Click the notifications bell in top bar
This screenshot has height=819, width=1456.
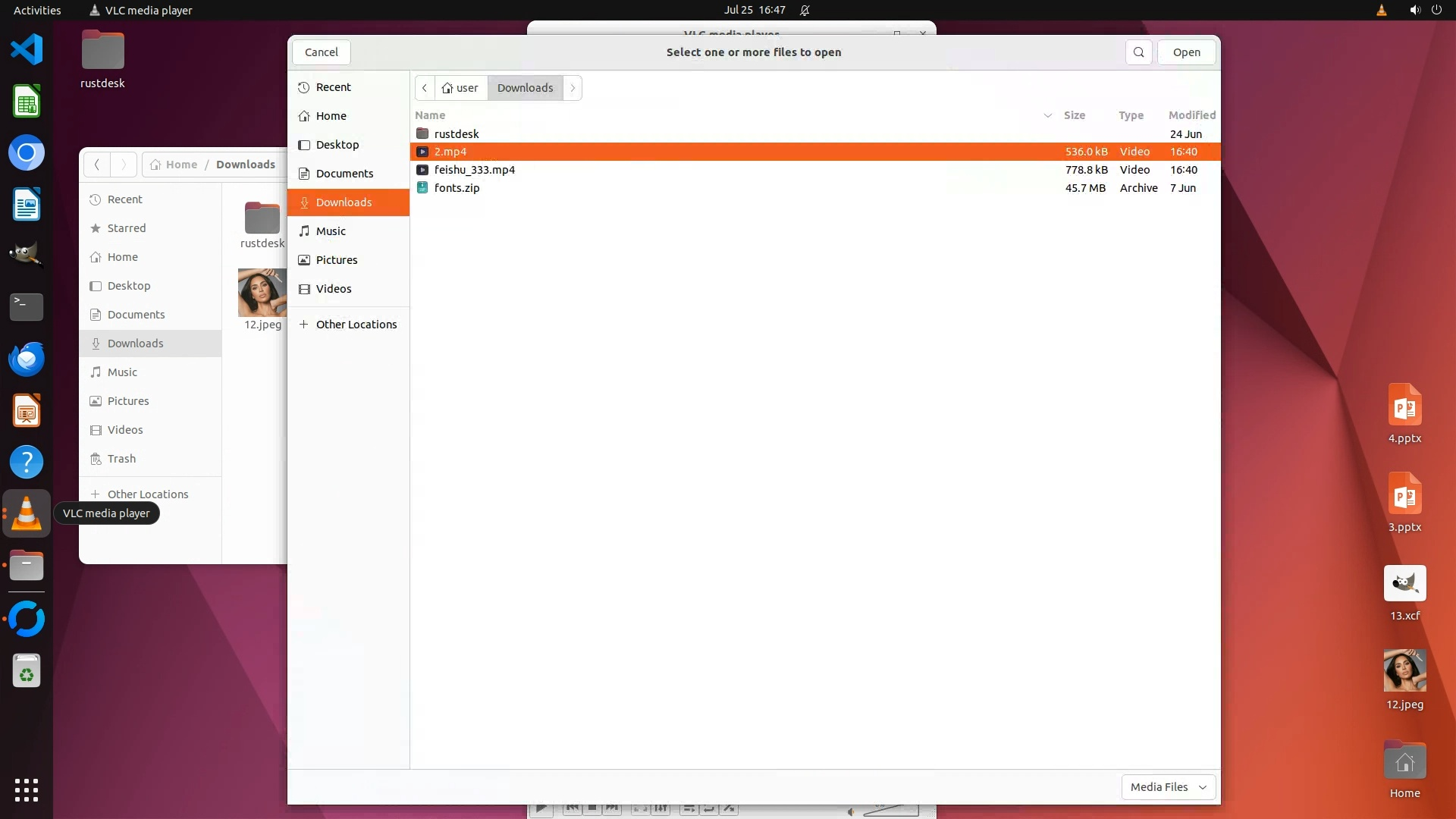pyautogui.click(x=805, y=11)
